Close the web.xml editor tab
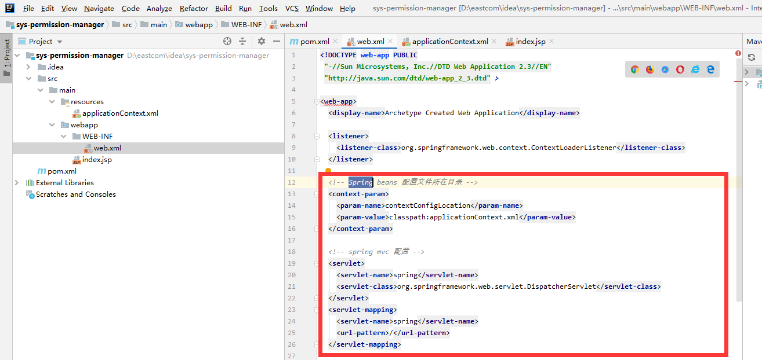The height and width of the screenshot is (360, 762). click(390, 42)
